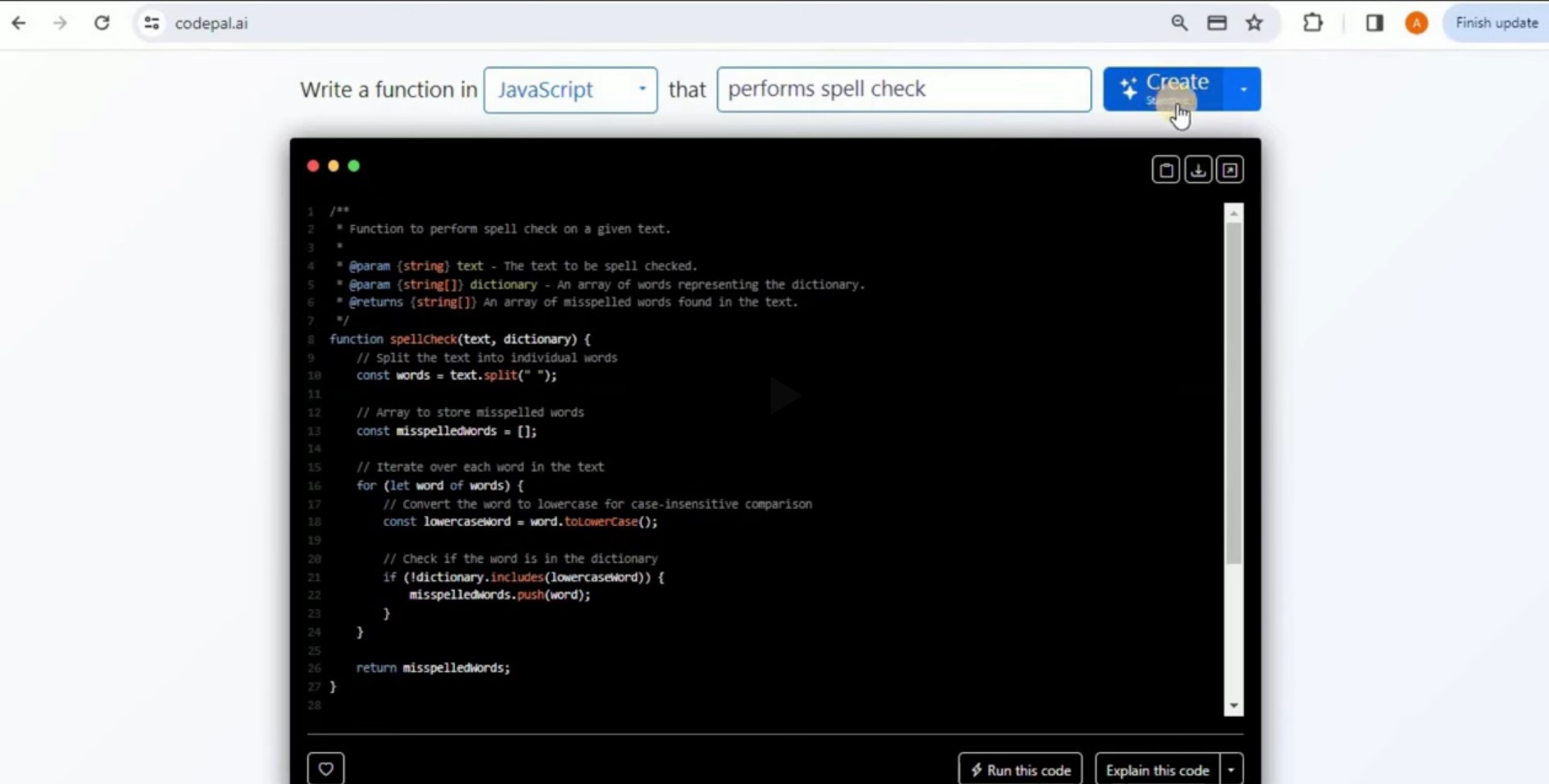Open the user profile avatar
Image resolution: width=1549 pixels, height=784 pixels.
pyautogui.click(x=1416, y=23)
